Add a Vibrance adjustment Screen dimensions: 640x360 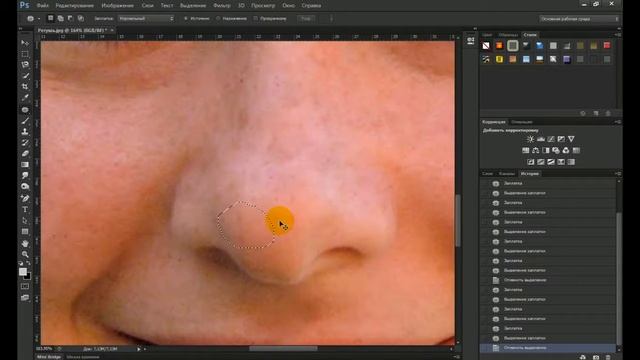click(x=571, y=139)
